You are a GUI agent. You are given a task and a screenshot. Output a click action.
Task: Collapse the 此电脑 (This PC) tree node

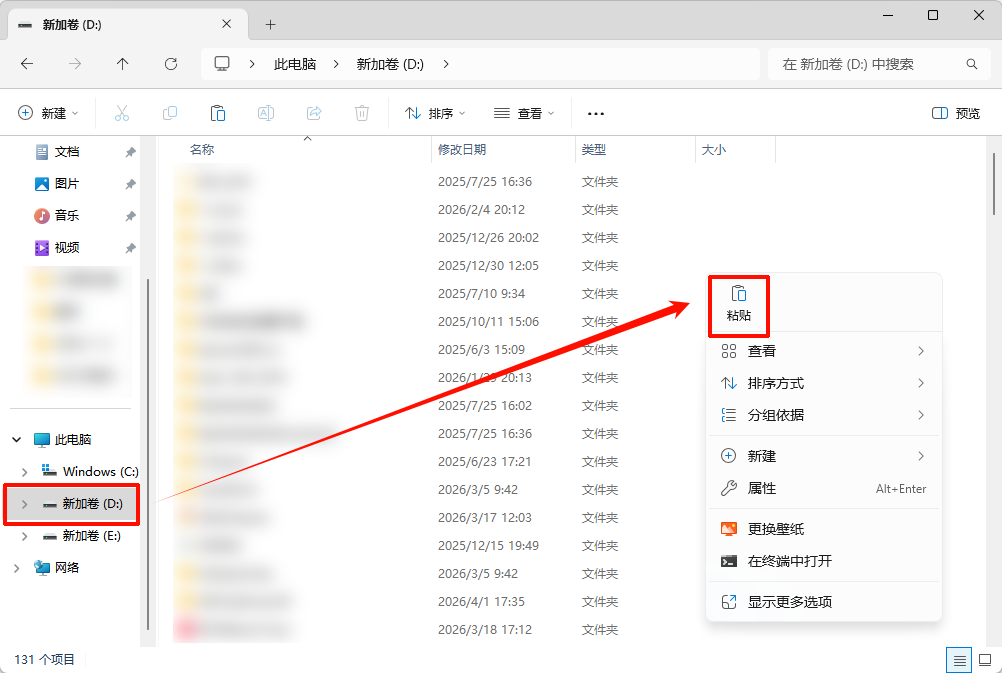tap(14, 439)
